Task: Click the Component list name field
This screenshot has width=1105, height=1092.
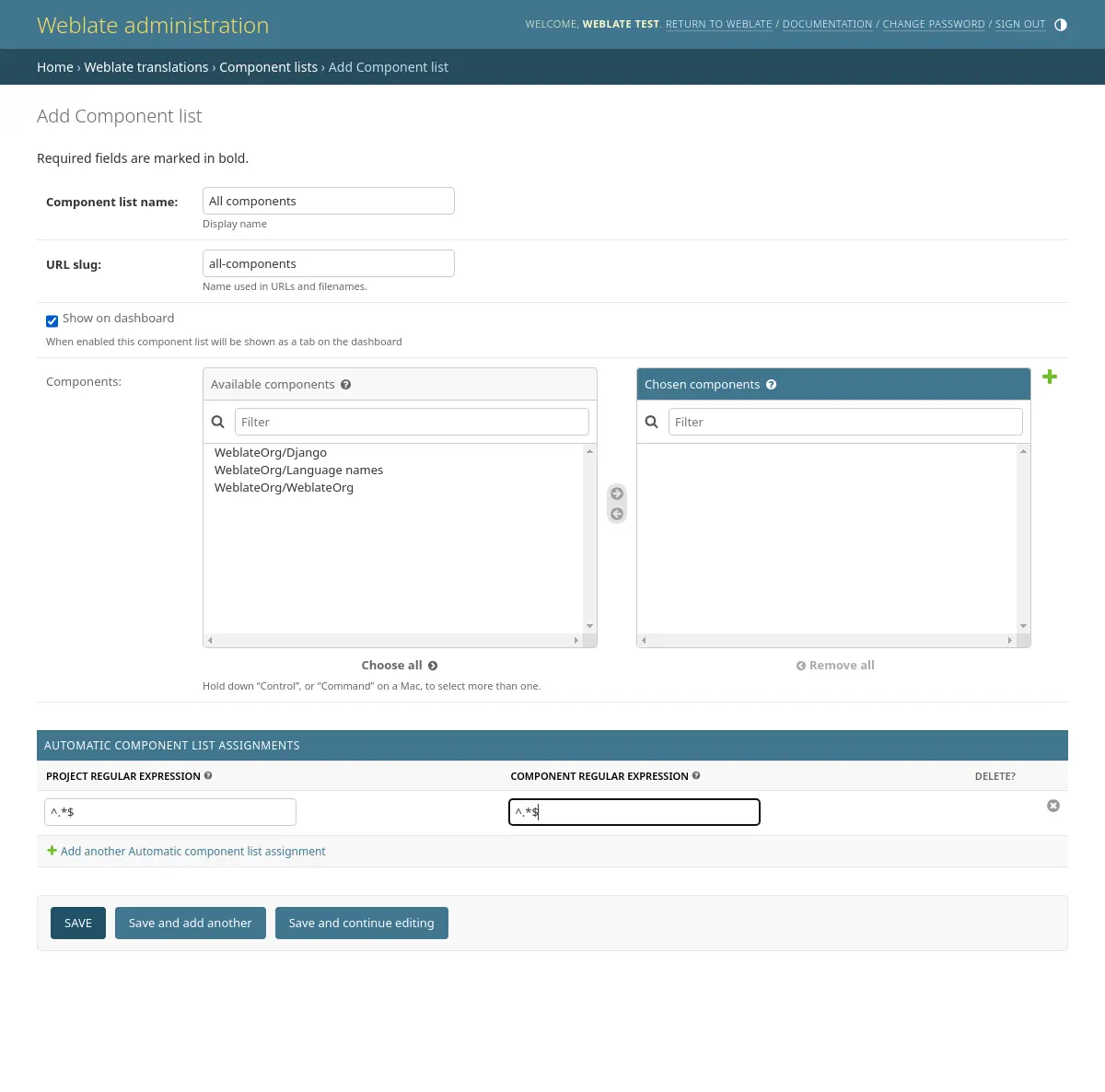Action: coord(329,201)
